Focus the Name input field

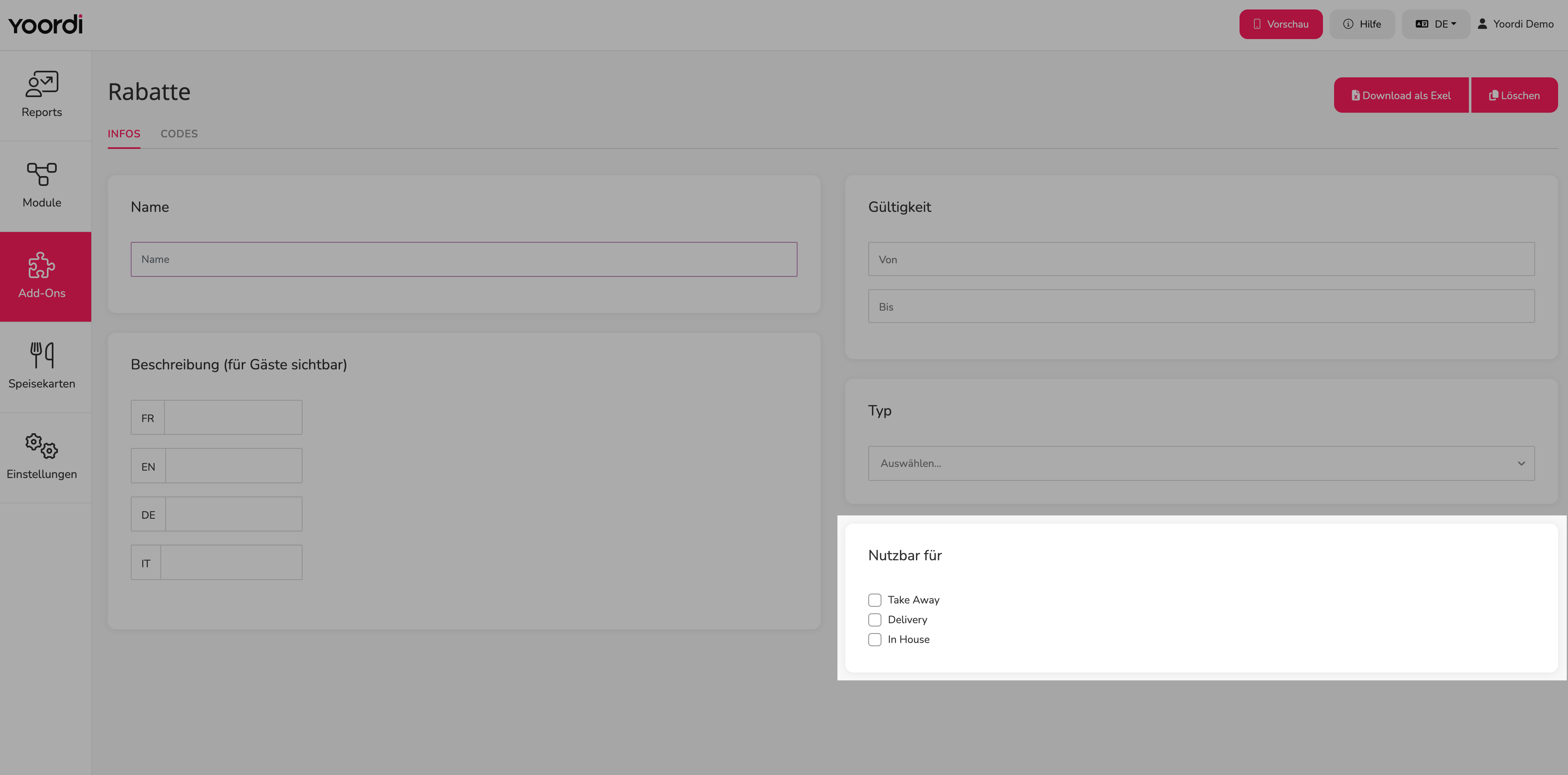tap(464, 260)
